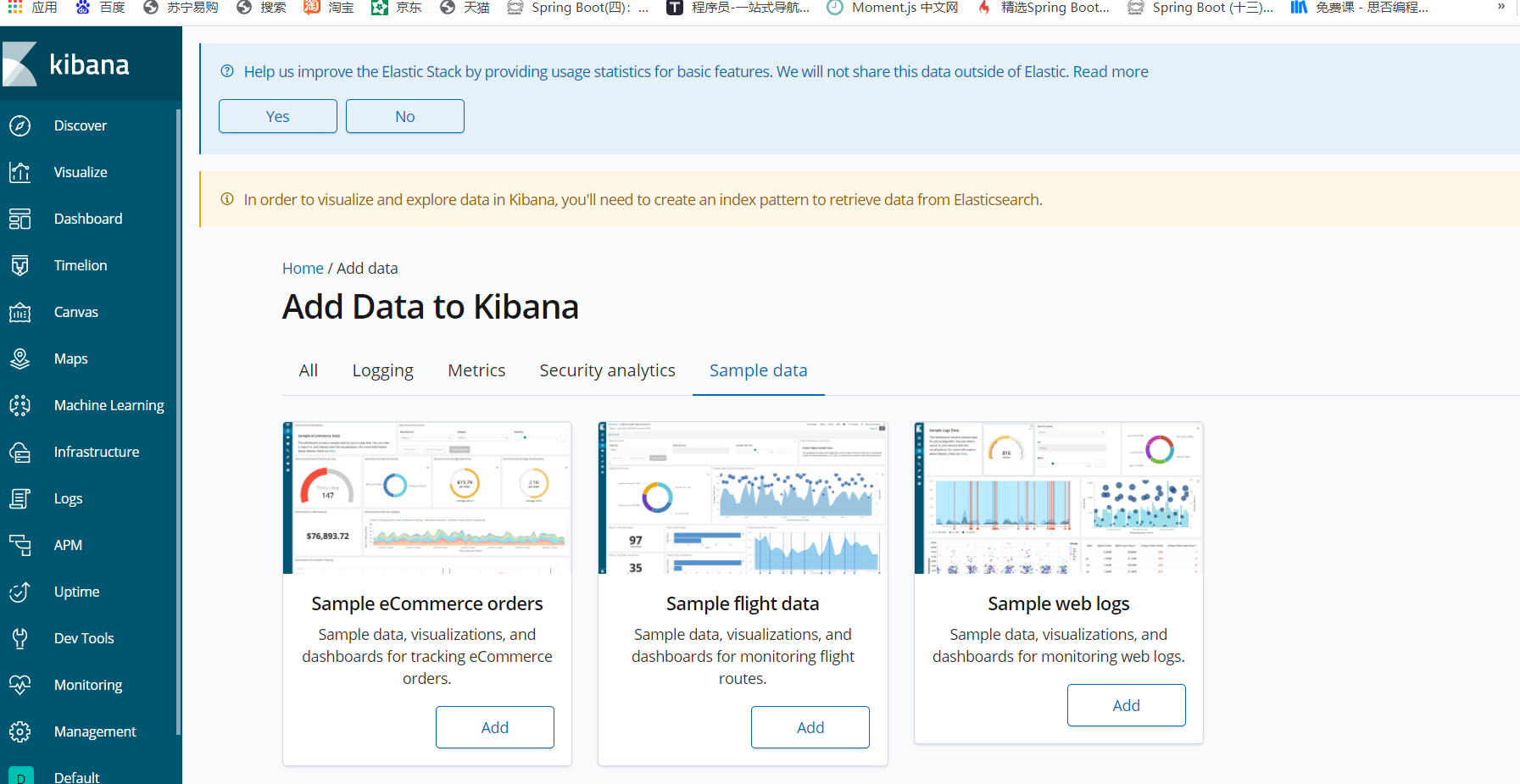Image resolution: width=1520 pixels, height=784 pixels.
Task: Add the Sample flight data
Action: pos(810,727)
